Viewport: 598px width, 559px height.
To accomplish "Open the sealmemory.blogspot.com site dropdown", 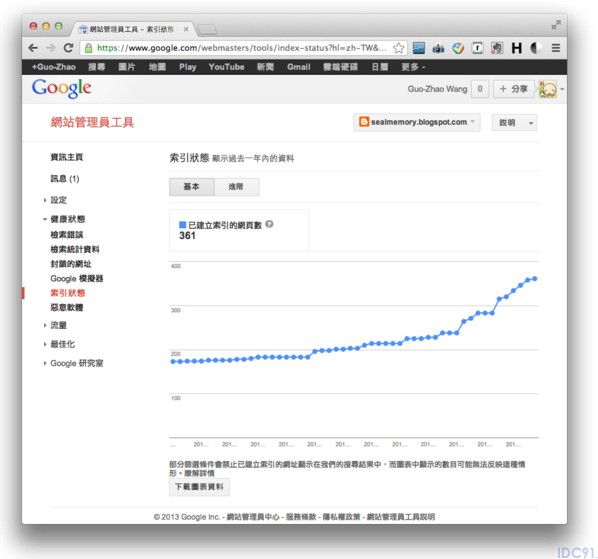I will [x=416, y=122].
